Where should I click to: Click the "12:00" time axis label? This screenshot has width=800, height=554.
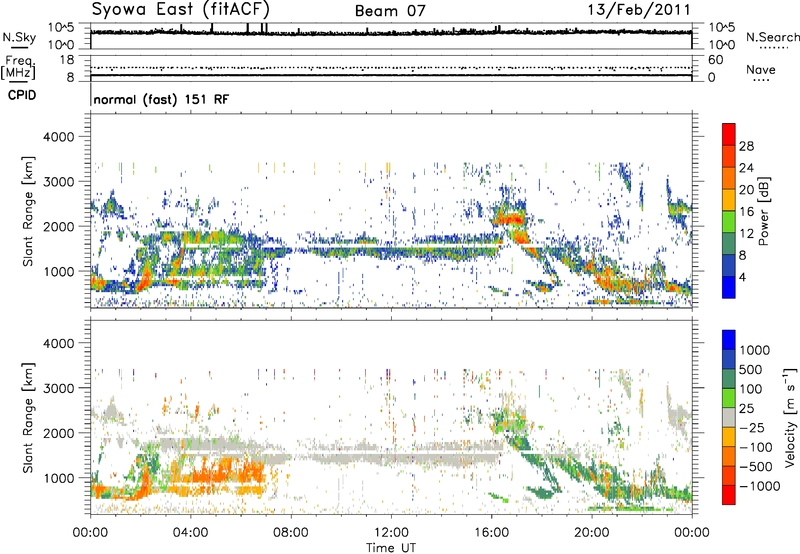click(391, 533)
